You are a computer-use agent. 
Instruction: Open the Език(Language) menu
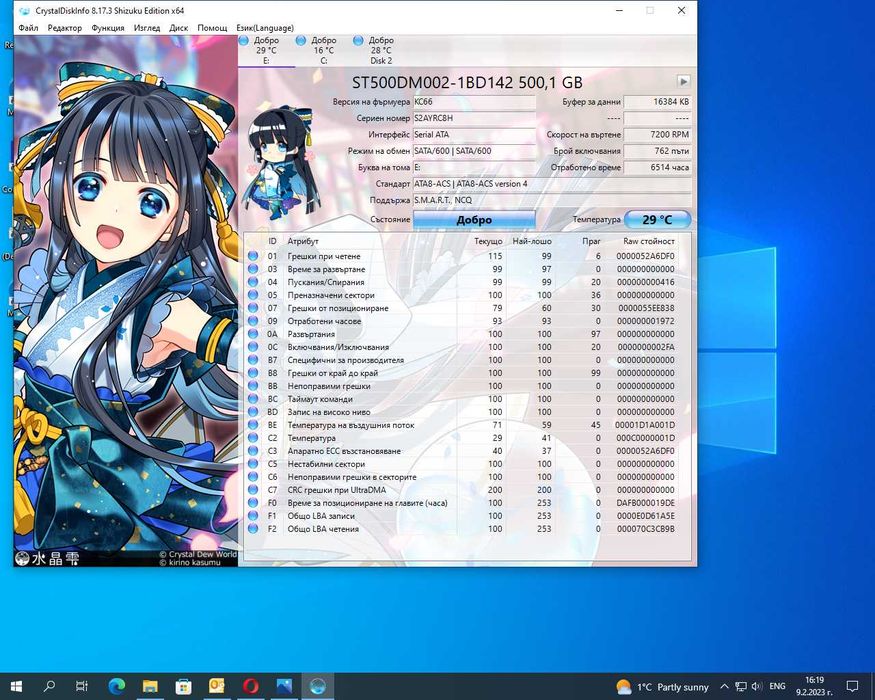tap(265, 28)
